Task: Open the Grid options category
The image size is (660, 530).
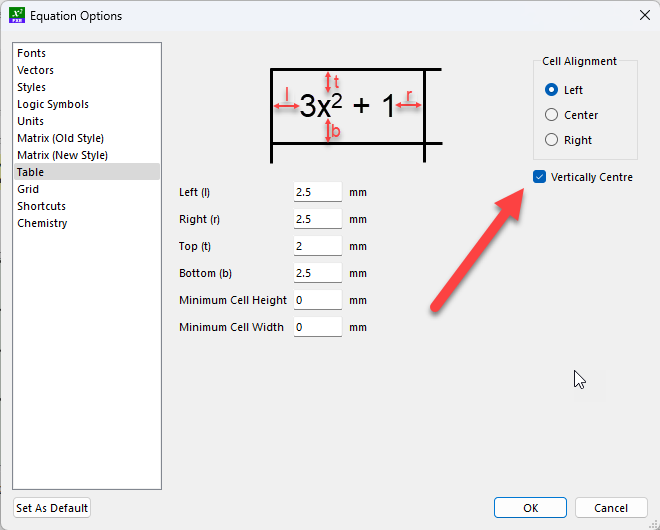Action: [29, 189]
